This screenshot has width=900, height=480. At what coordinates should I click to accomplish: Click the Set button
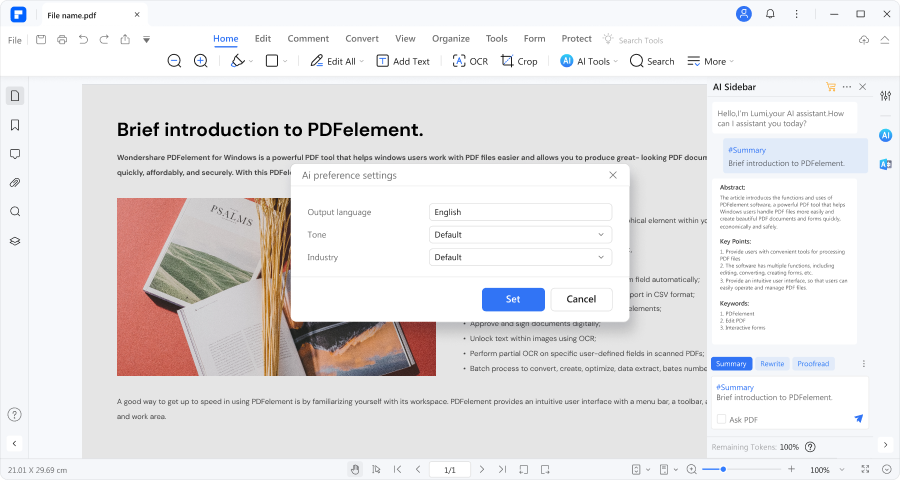pyautogui.click(x=513, y=299)
